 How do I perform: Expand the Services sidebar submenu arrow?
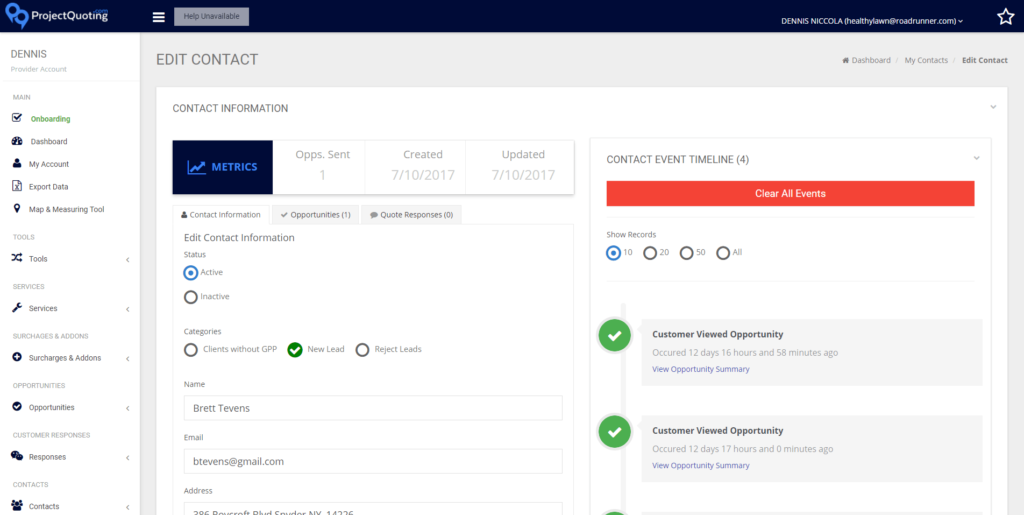128,309
